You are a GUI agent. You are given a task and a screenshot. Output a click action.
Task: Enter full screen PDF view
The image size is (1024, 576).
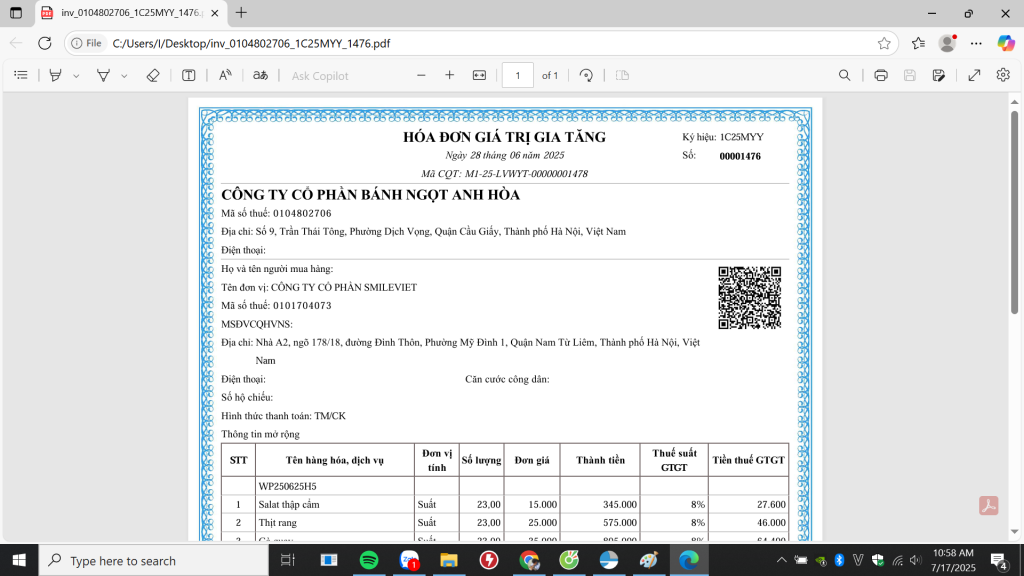coord(974,75)
